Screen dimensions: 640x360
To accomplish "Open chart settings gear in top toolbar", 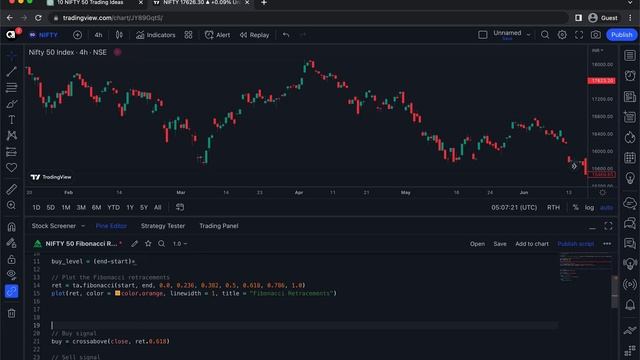I will tap(562, 35).
